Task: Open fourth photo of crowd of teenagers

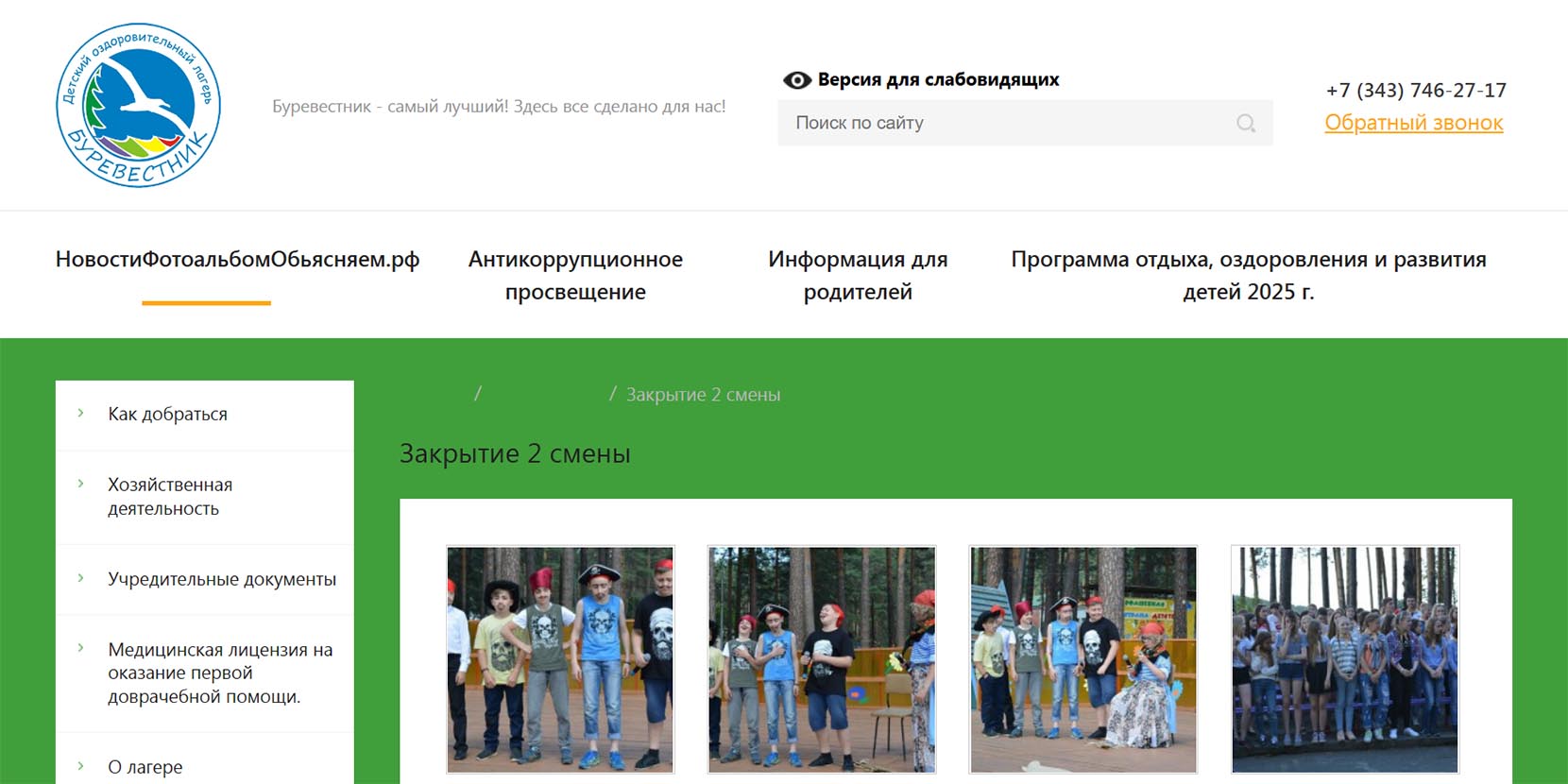Action: (1345, 659)
